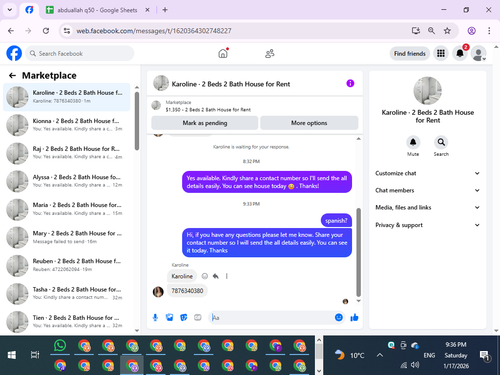Click the conversation list scrollbar
The height and width of the screenshot is (375, 500).
(137, 121)
